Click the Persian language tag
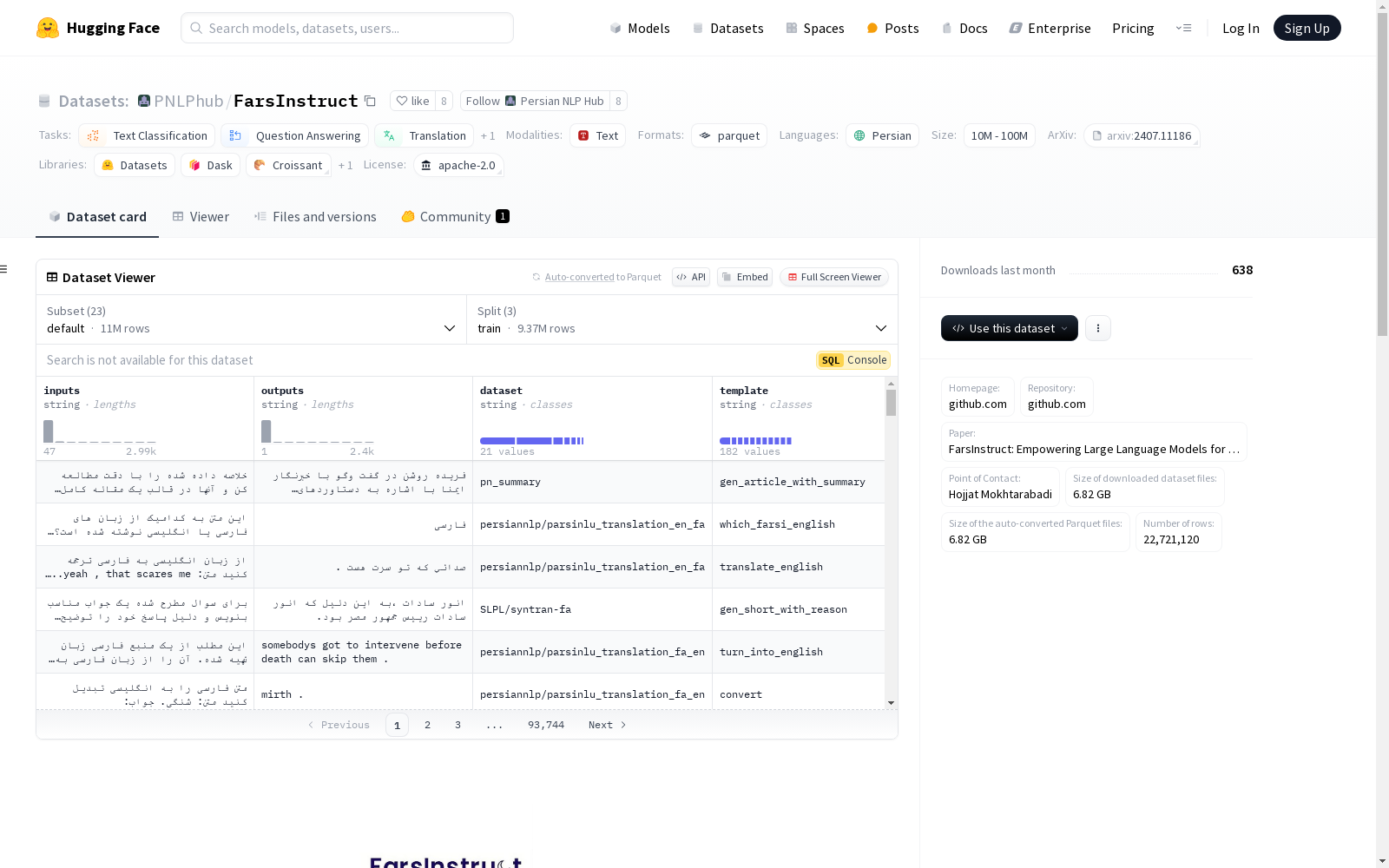Viewport: 1389px width, 868px height. (x=882, y=135)
